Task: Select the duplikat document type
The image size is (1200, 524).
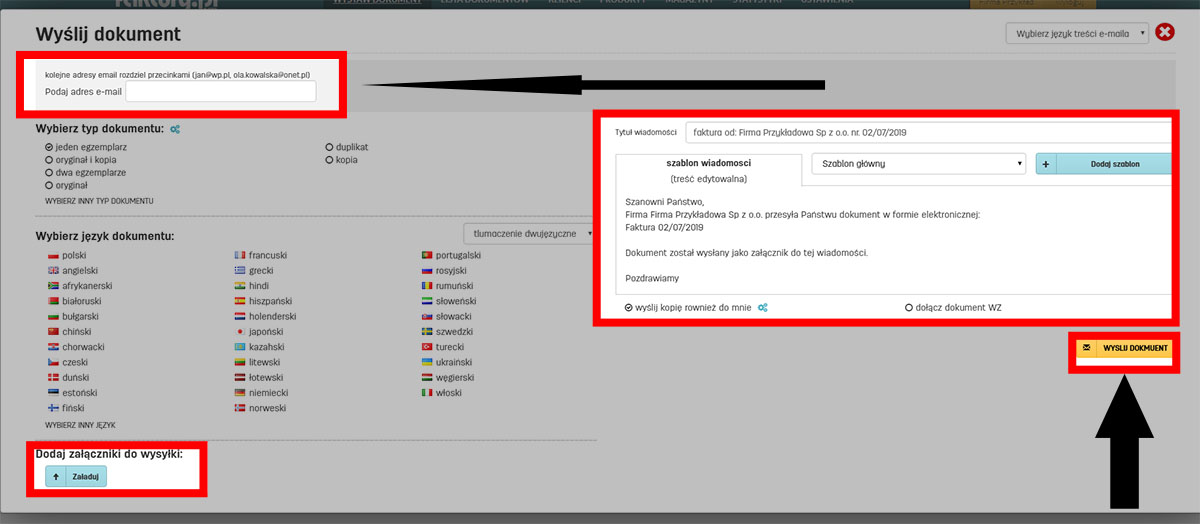Action: coord(329,146)
